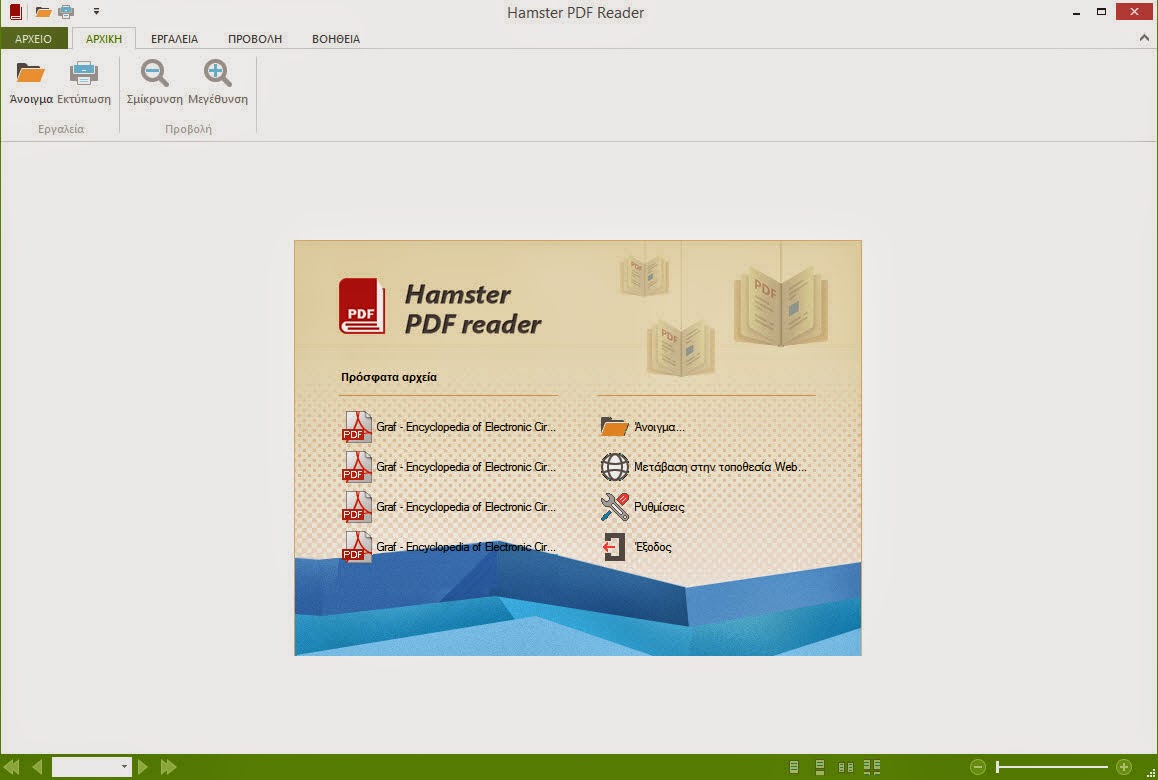Close the Hamster PDF Reader window
Viewport: 1158px width, 780px height.
[x=1134, y=11]
